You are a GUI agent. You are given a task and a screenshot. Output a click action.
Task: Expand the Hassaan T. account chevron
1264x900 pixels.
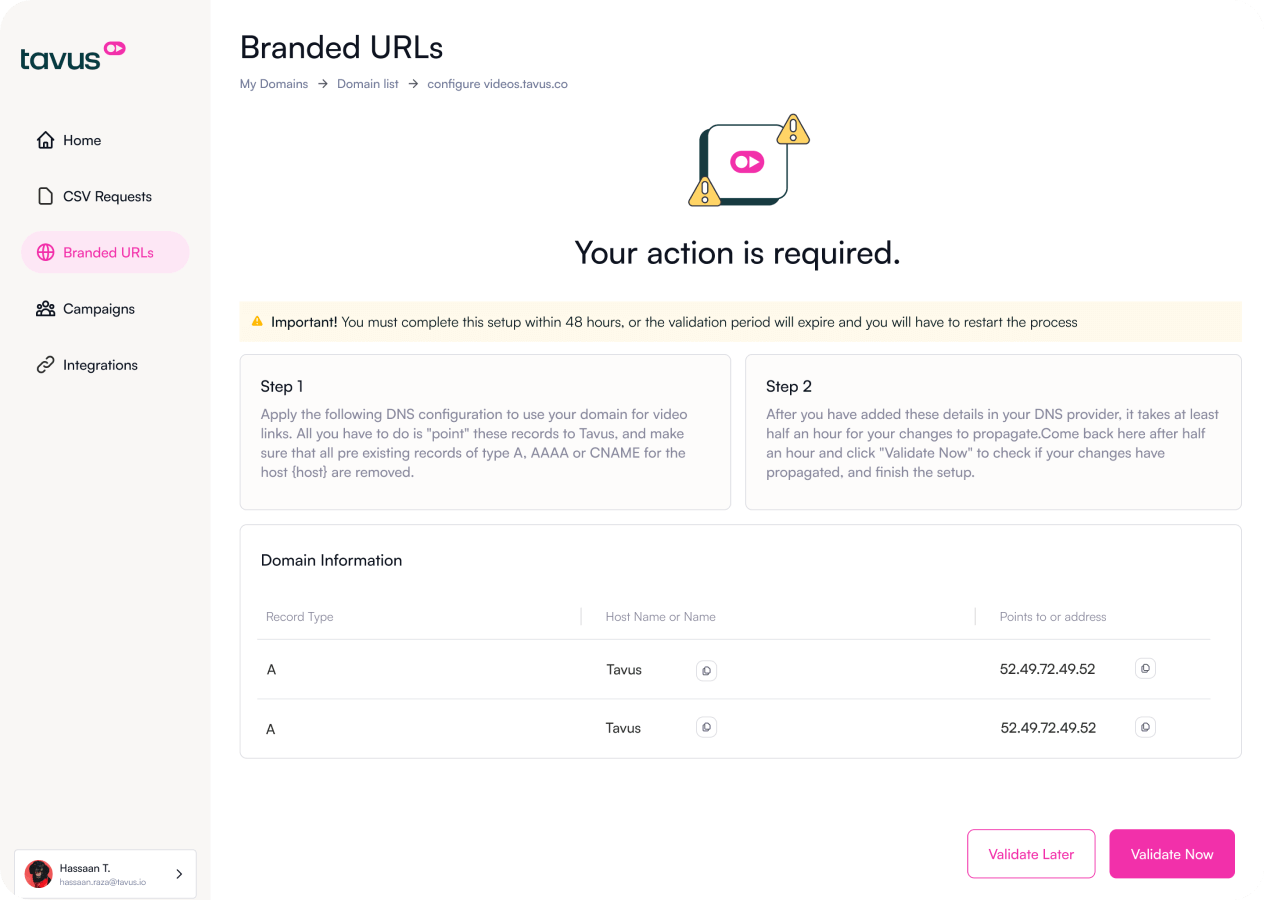[x=179, y=874]
